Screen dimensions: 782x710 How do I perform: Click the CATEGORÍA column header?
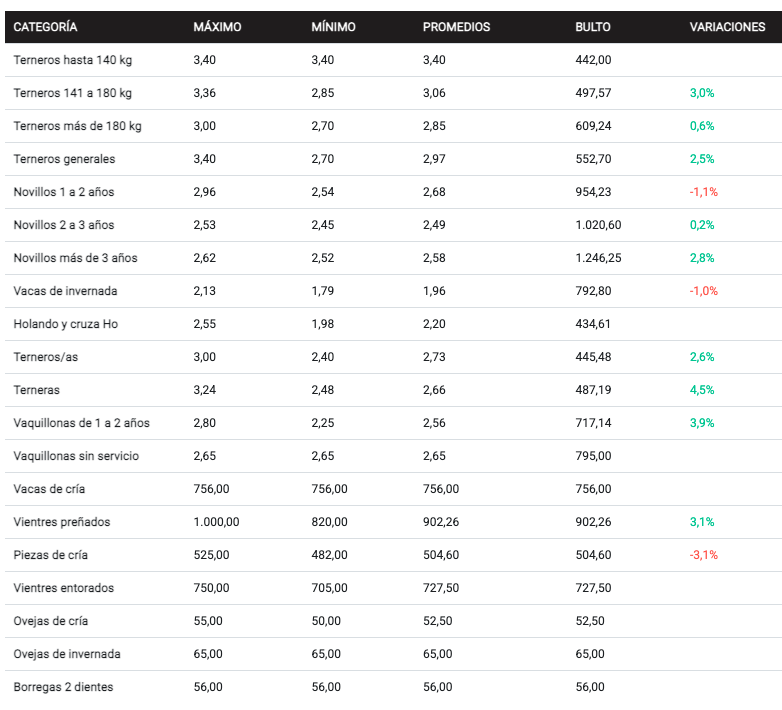pyautogui.click(x=46, y=27)
